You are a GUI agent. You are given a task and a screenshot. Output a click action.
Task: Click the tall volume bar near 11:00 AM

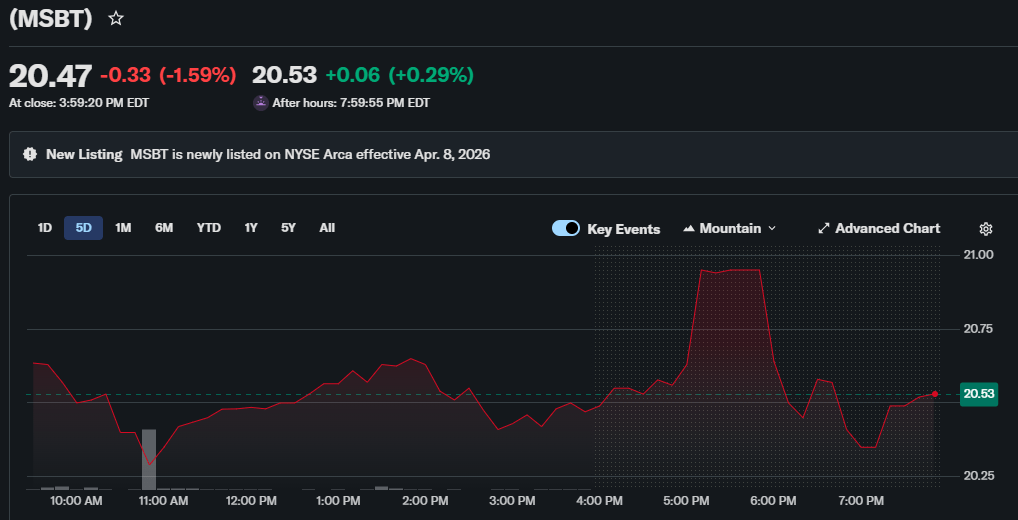[x=149, y=458]
